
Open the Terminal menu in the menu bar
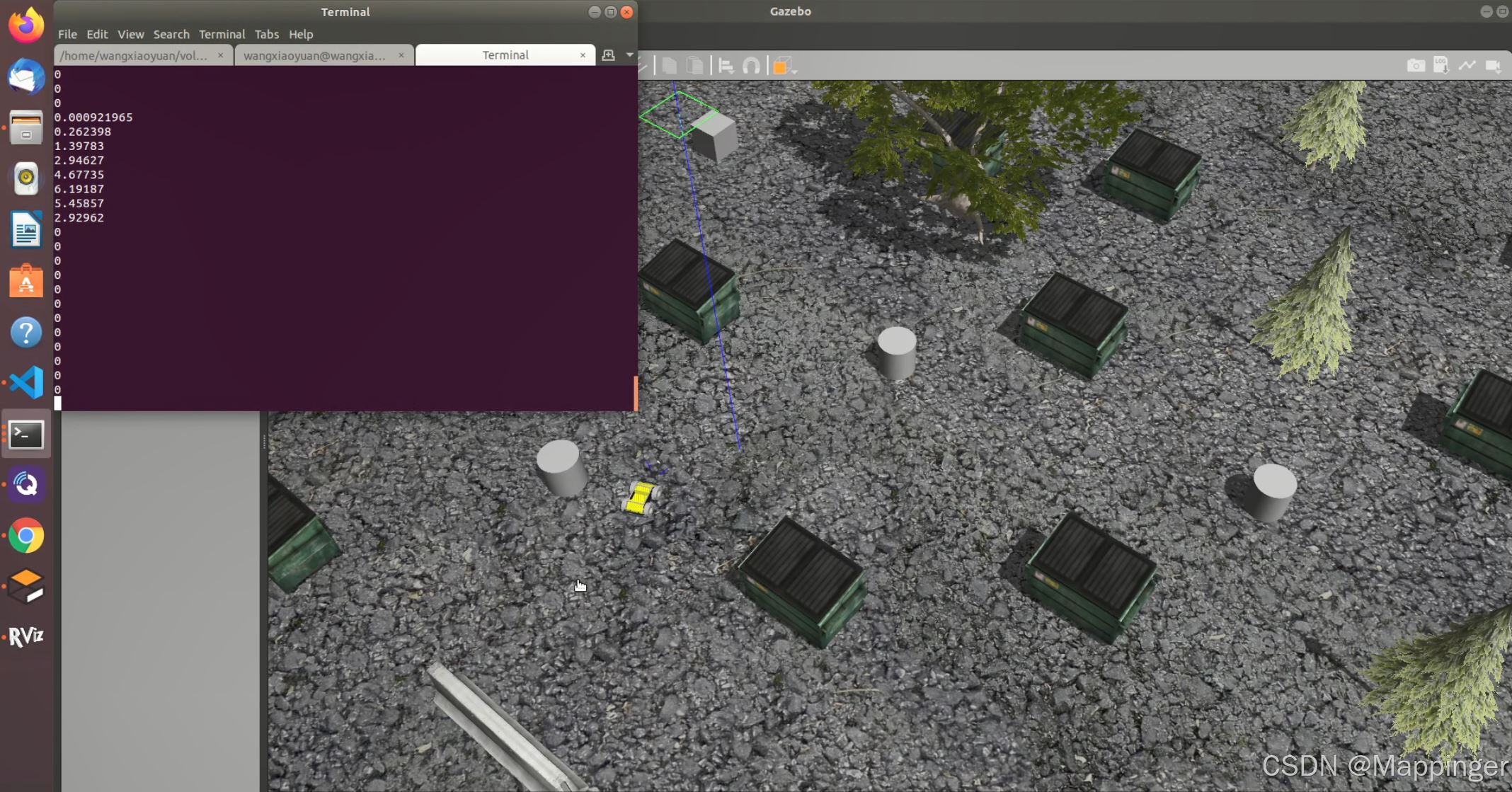point(222,34)
